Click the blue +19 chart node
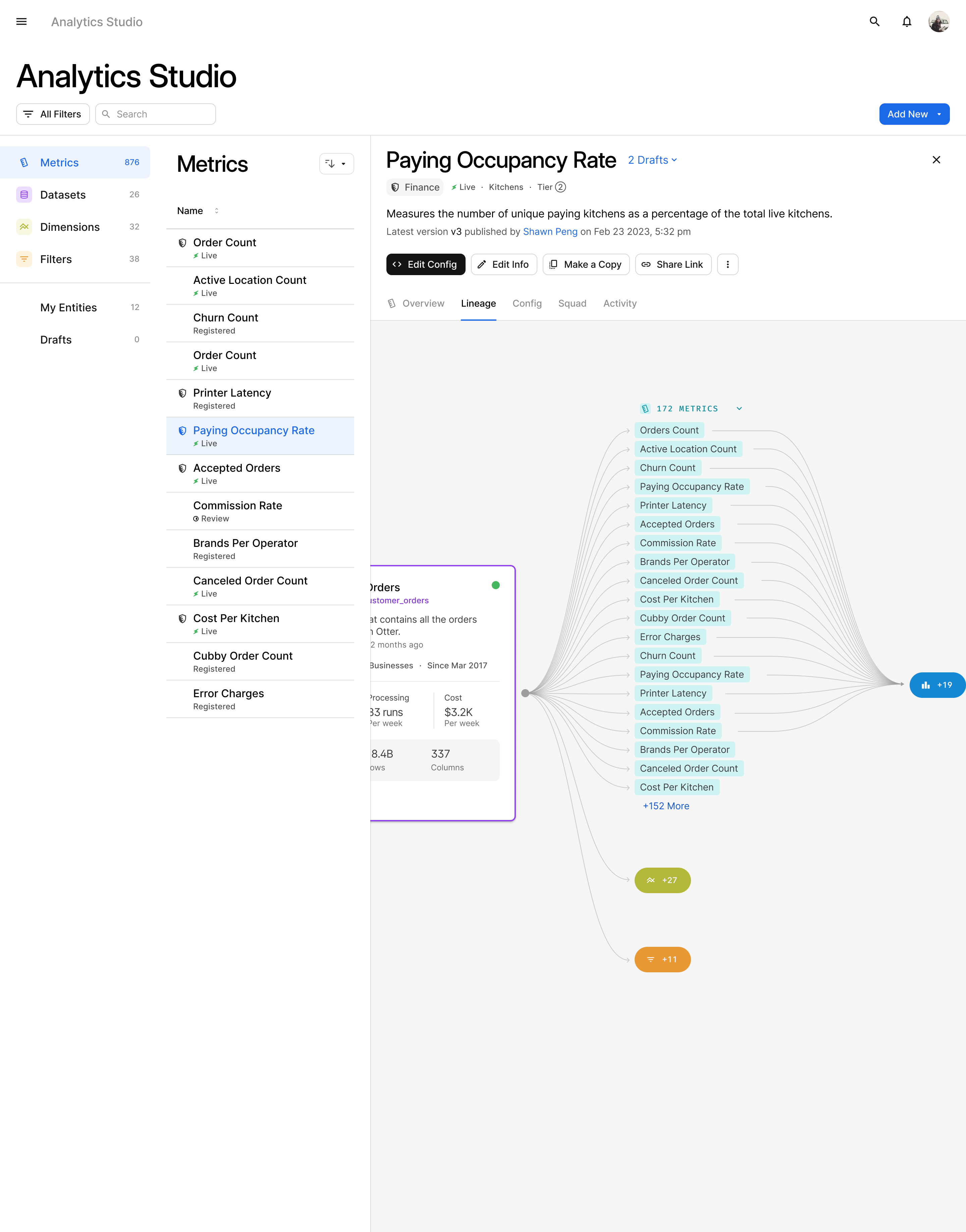The width and height of the screenshot is (966, 1232). click(936, 685)
